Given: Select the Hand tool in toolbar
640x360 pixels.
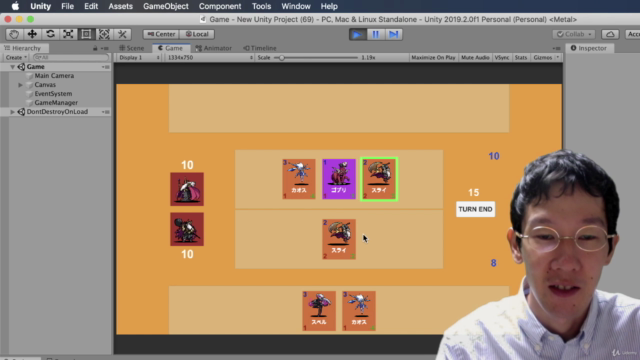Looking at the screenshot, I should pyautogui.click(x=14, y=34).
